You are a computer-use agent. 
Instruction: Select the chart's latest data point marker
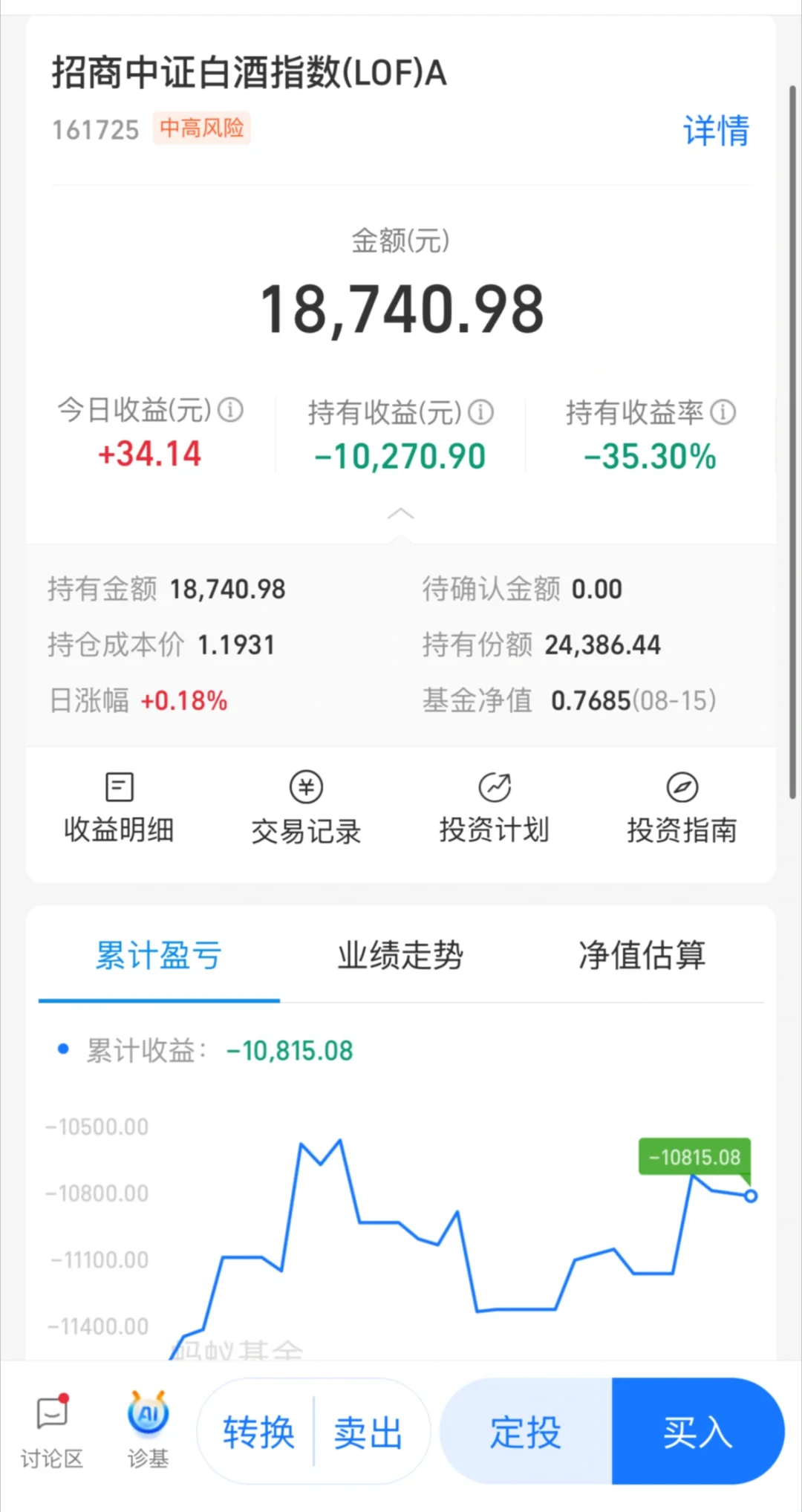(751, 1196)
